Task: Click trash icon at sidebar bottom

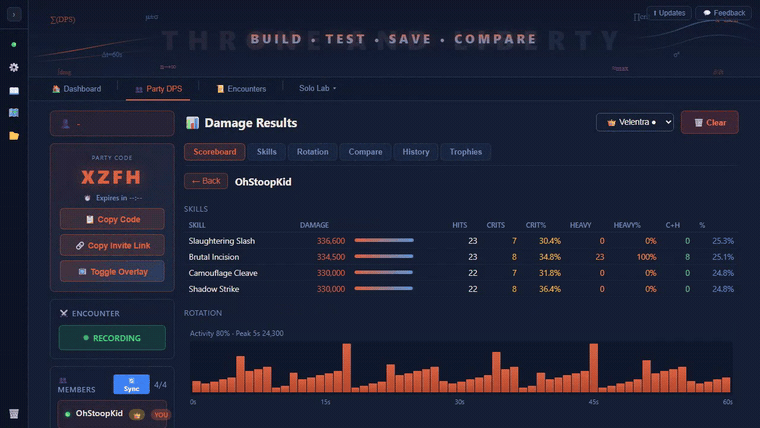Action: point(14,413)
